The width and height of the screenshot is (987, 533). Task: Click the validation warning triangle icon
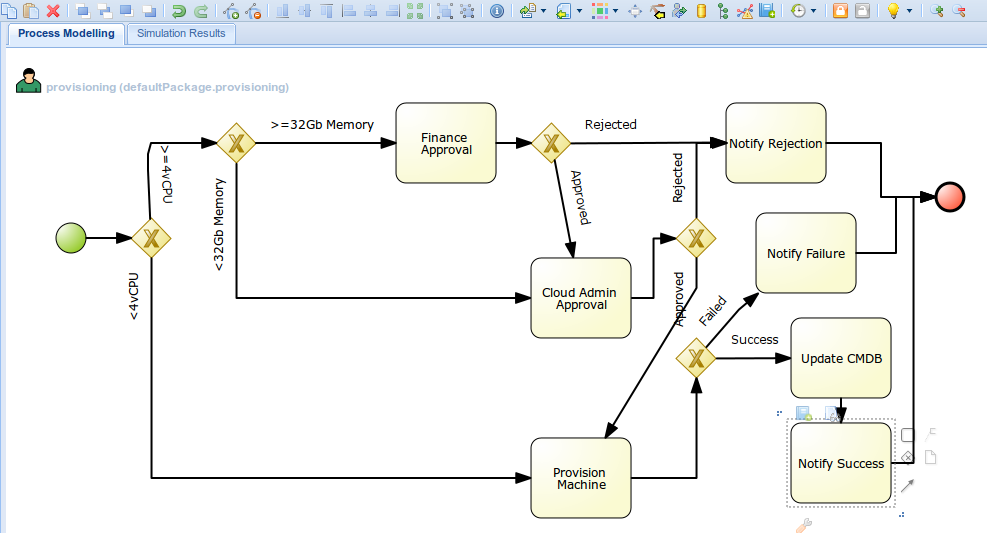745,10
